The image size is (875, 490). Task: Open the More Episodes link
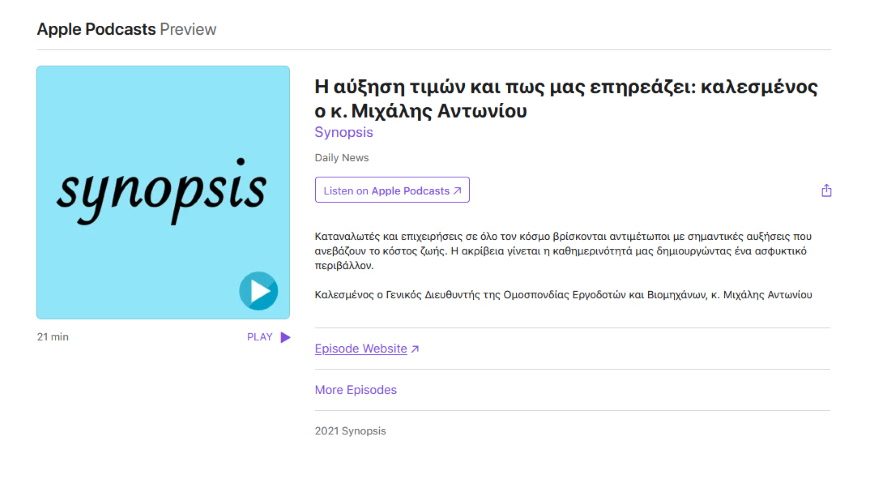[x=355, y=390]
